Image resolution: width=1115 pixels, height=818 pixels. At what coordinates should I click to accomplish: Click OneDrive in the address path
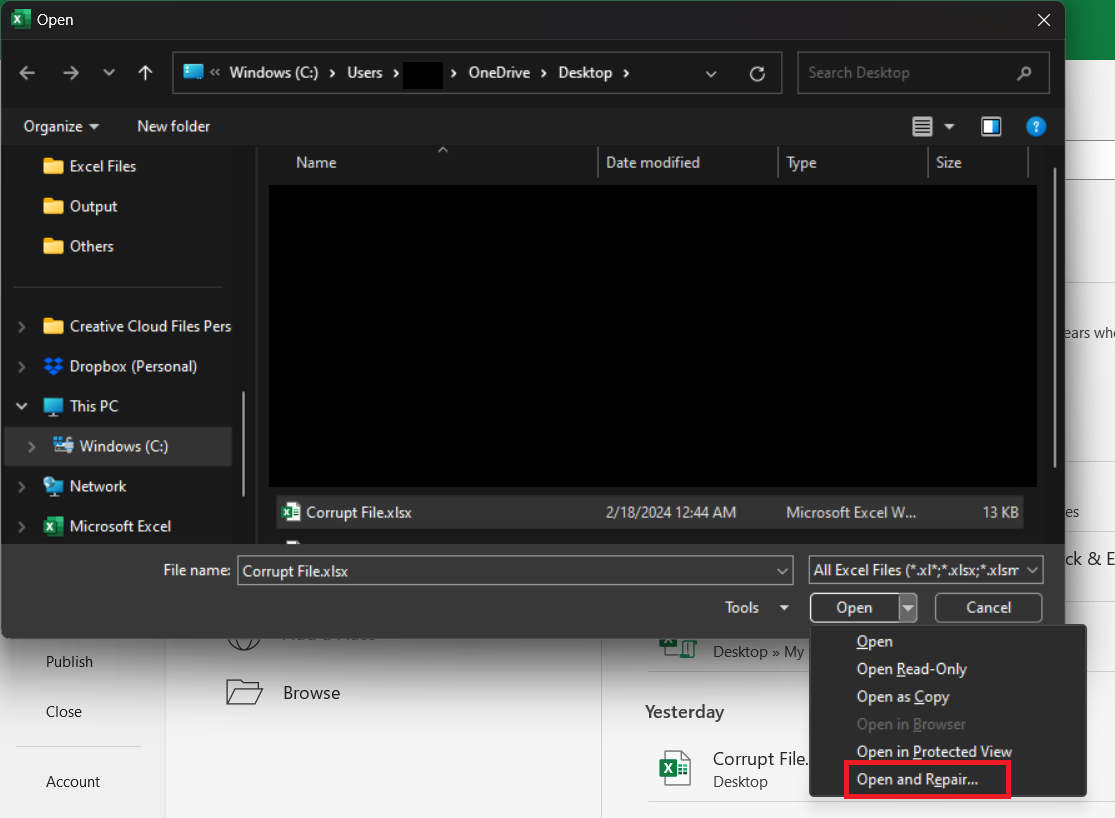pyautogui.click(x=499, y=73)
